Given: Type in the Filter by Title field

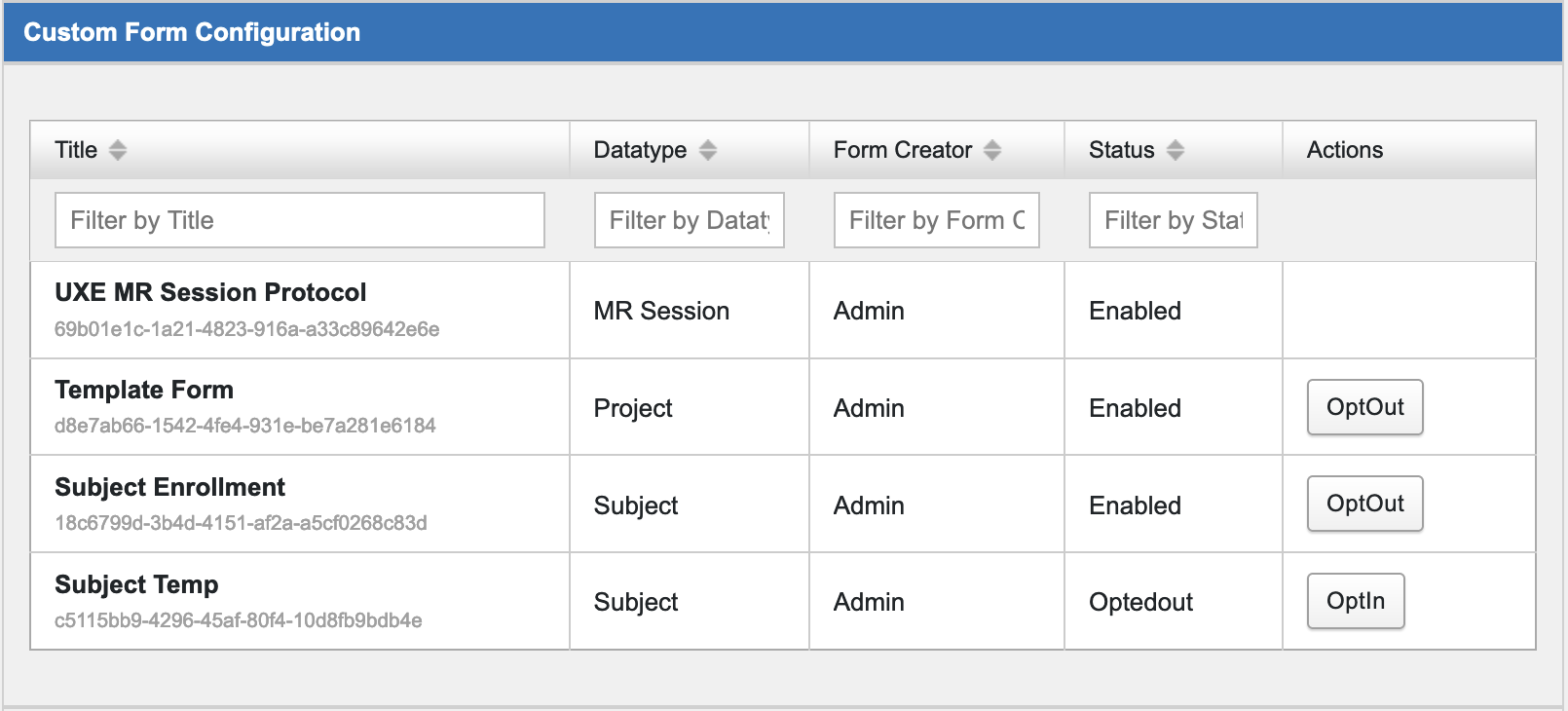Looking at the screenshot, I should click(x=299, y=220).
